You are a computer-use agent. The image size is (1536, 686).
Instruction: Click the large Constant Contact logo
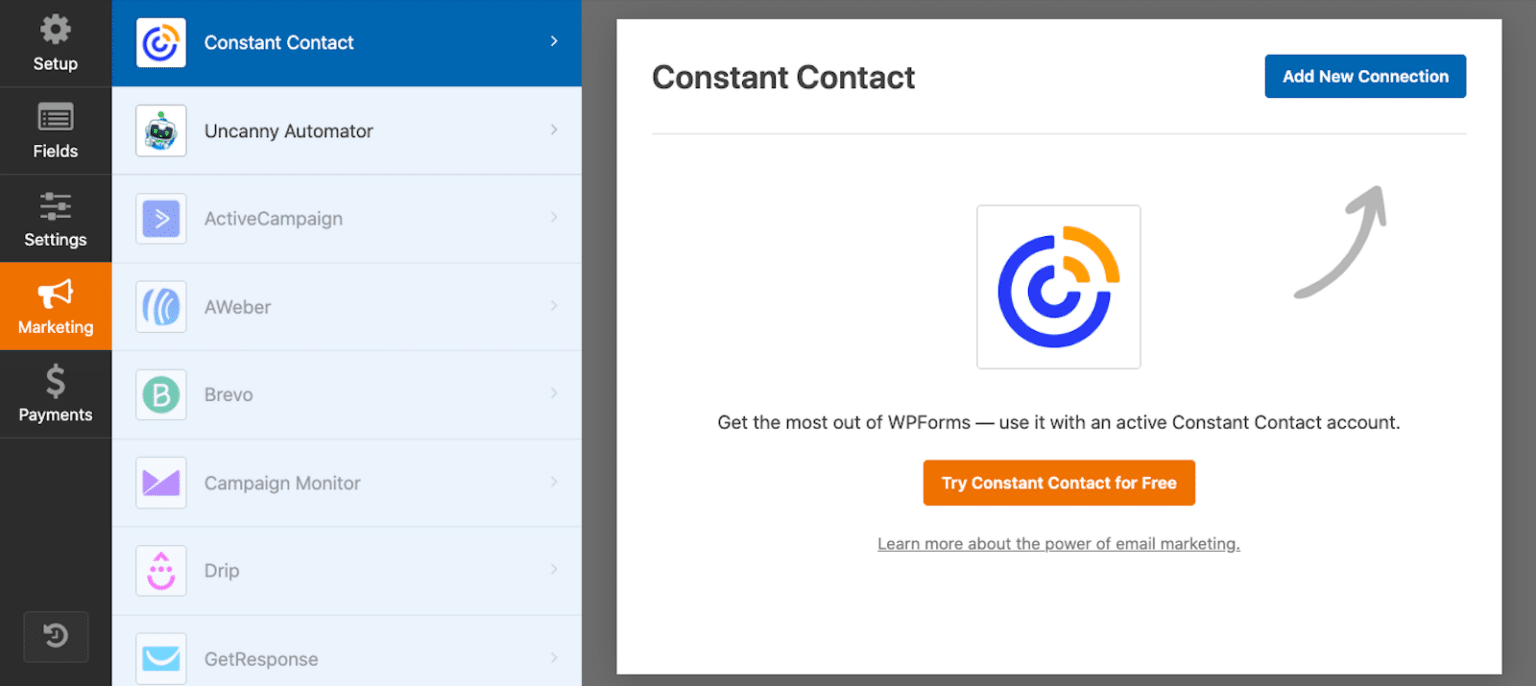coord(1058,287)
